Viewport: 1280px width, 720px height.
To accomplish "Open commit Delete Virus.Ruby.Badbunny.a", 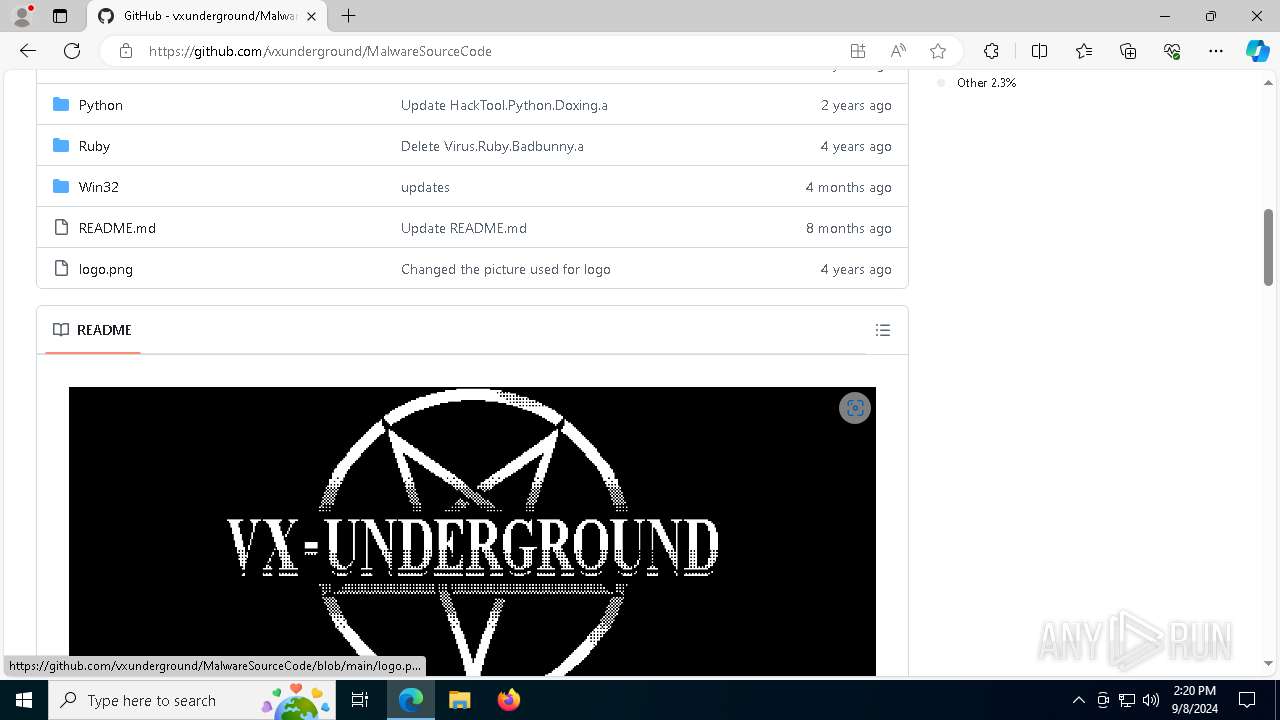I will [x=492, y=146].
